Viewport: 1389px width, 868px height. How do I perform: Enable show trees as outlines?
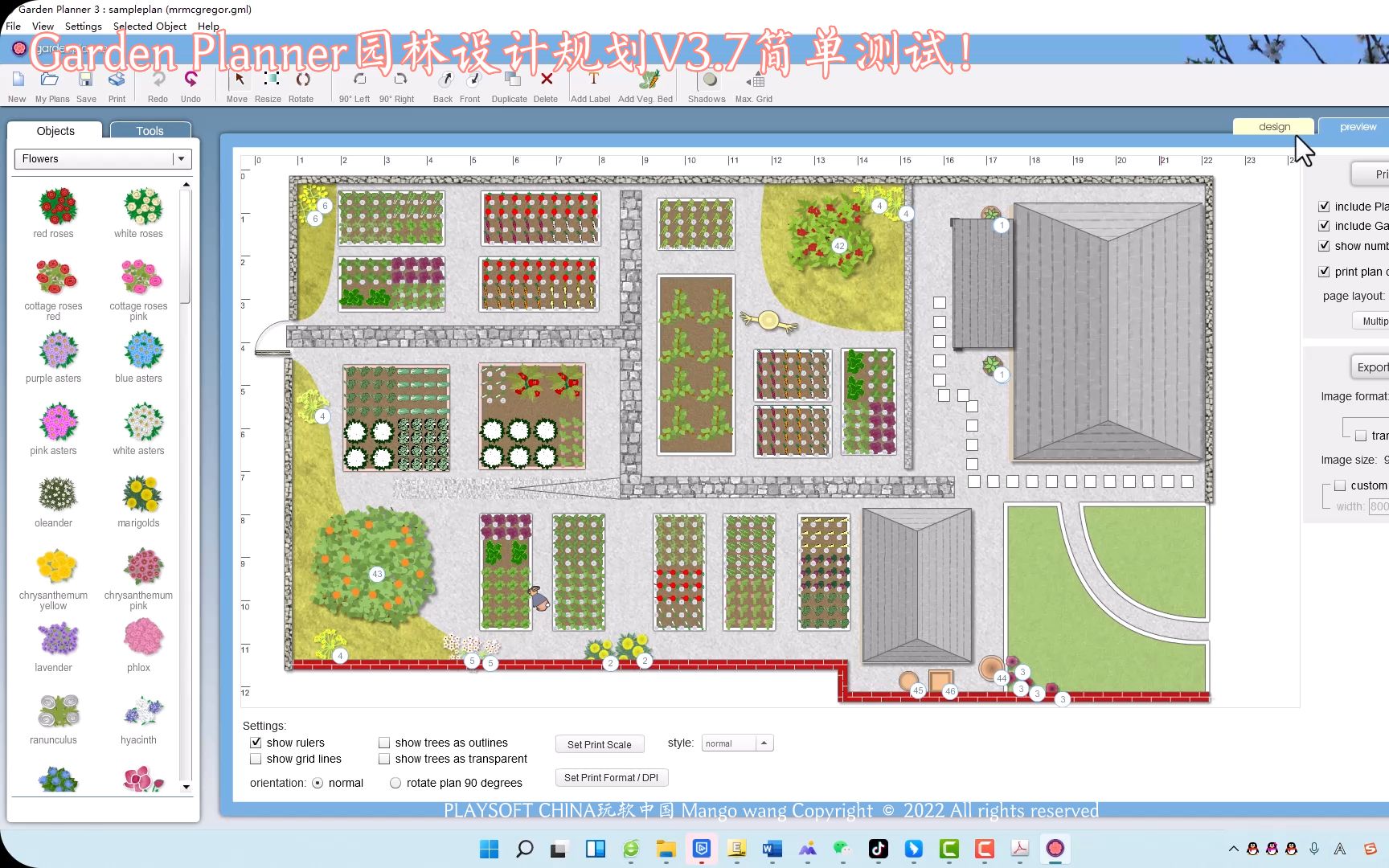coord(384,743)
